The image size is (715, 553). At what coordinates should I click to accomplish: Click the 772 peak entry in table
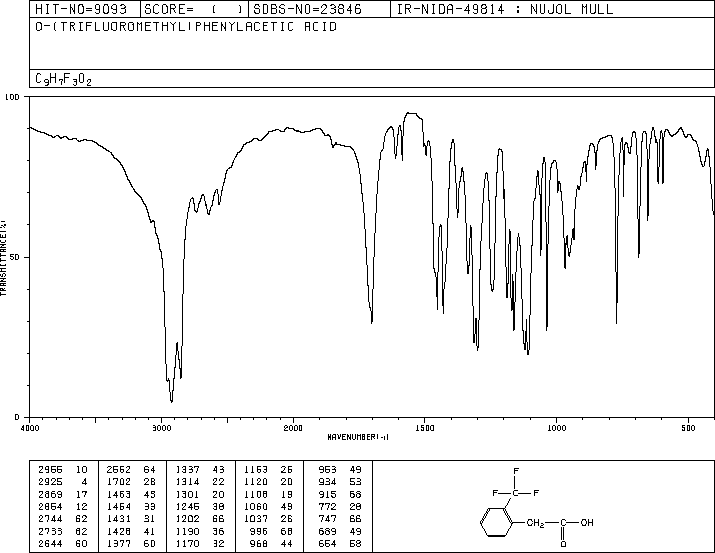point(340,506)
